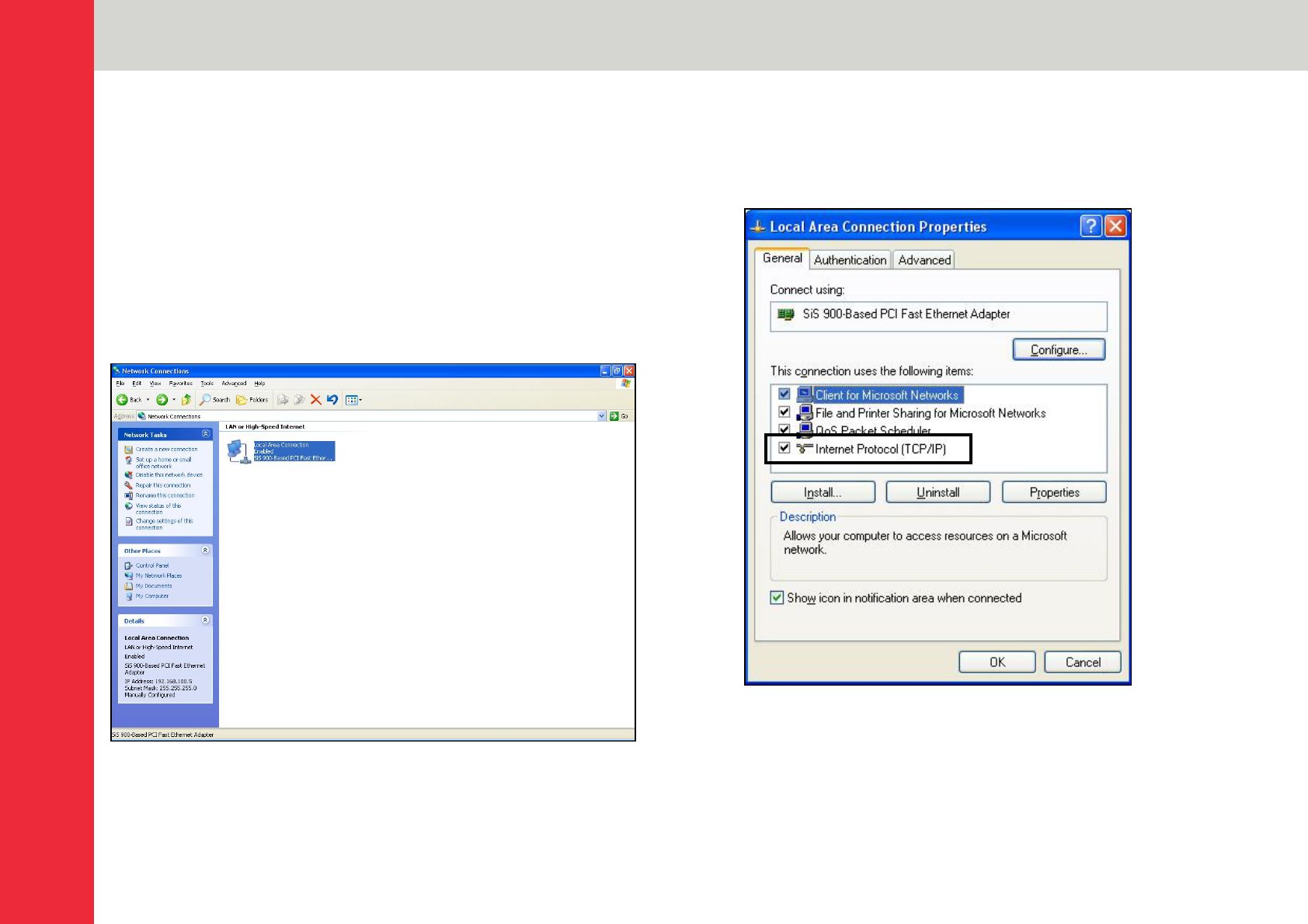This screenshot has width=1308, height=924.
Task: Select the Local Area Connection network icon
Action: coord(238,451)
